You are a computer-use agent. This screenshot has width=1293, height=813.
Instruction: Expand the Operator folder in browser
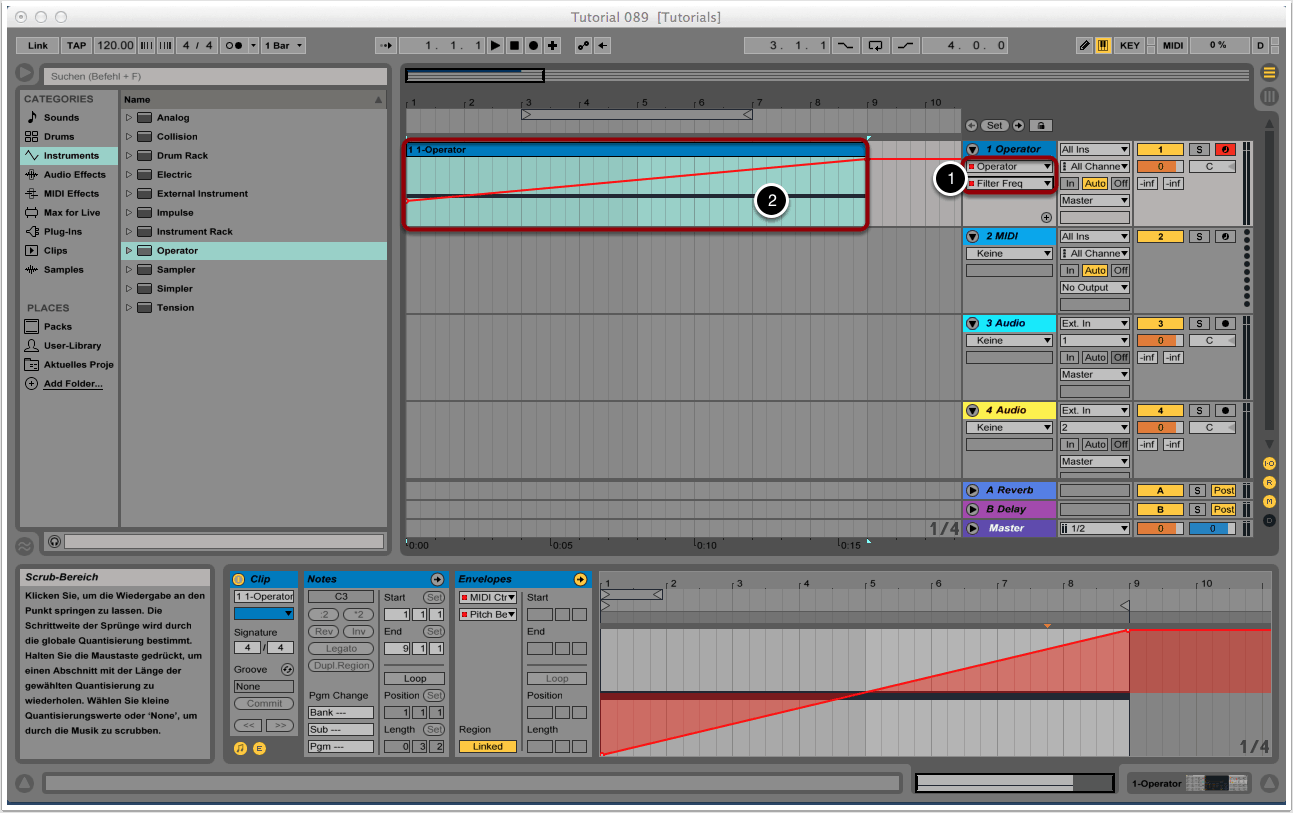[x=129, y=251]
